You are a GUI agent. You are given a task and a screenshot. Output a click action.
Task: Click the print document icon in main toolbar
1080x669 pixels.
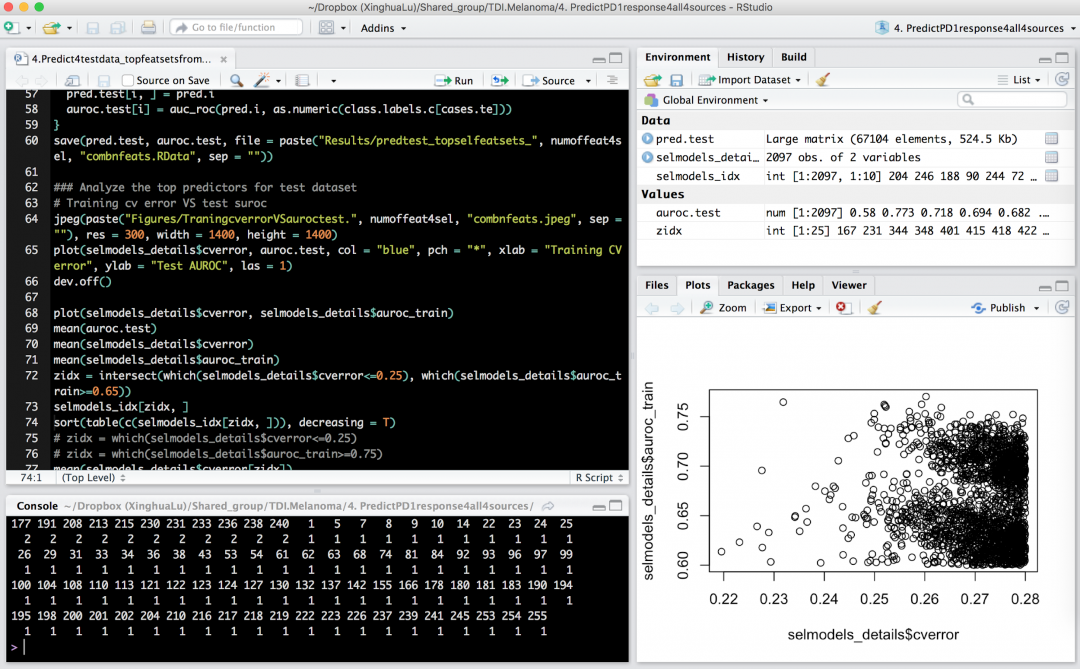[x=148, y=28]
